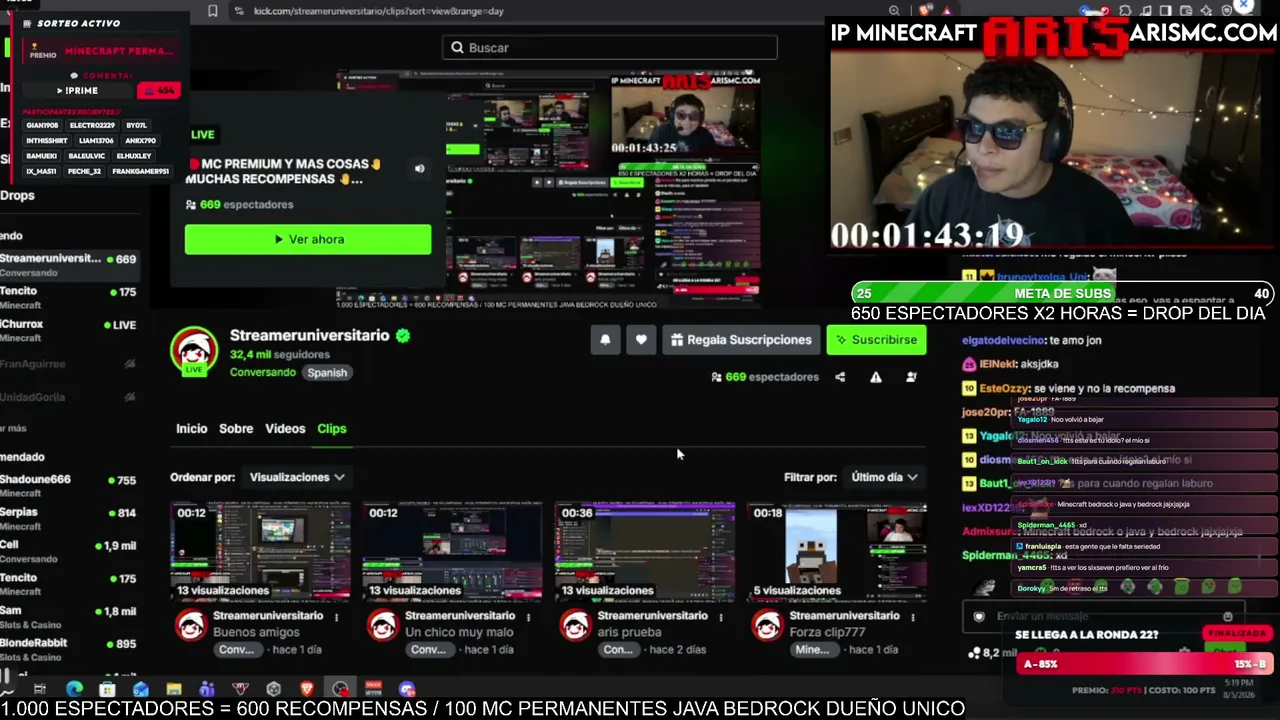Open options menu for the Forza clip777 clip
This screenshot has width=1280, height=720.
pos(912,617)
